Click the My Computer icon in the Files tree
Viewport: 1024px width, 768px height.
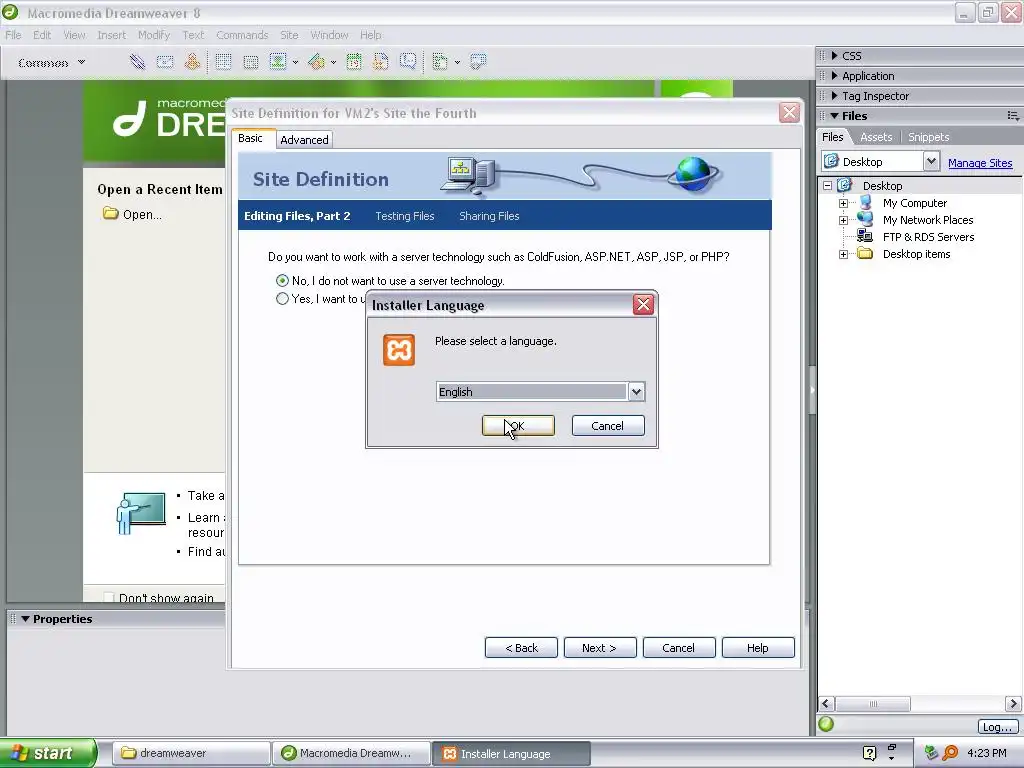click(x=866, y=203)
